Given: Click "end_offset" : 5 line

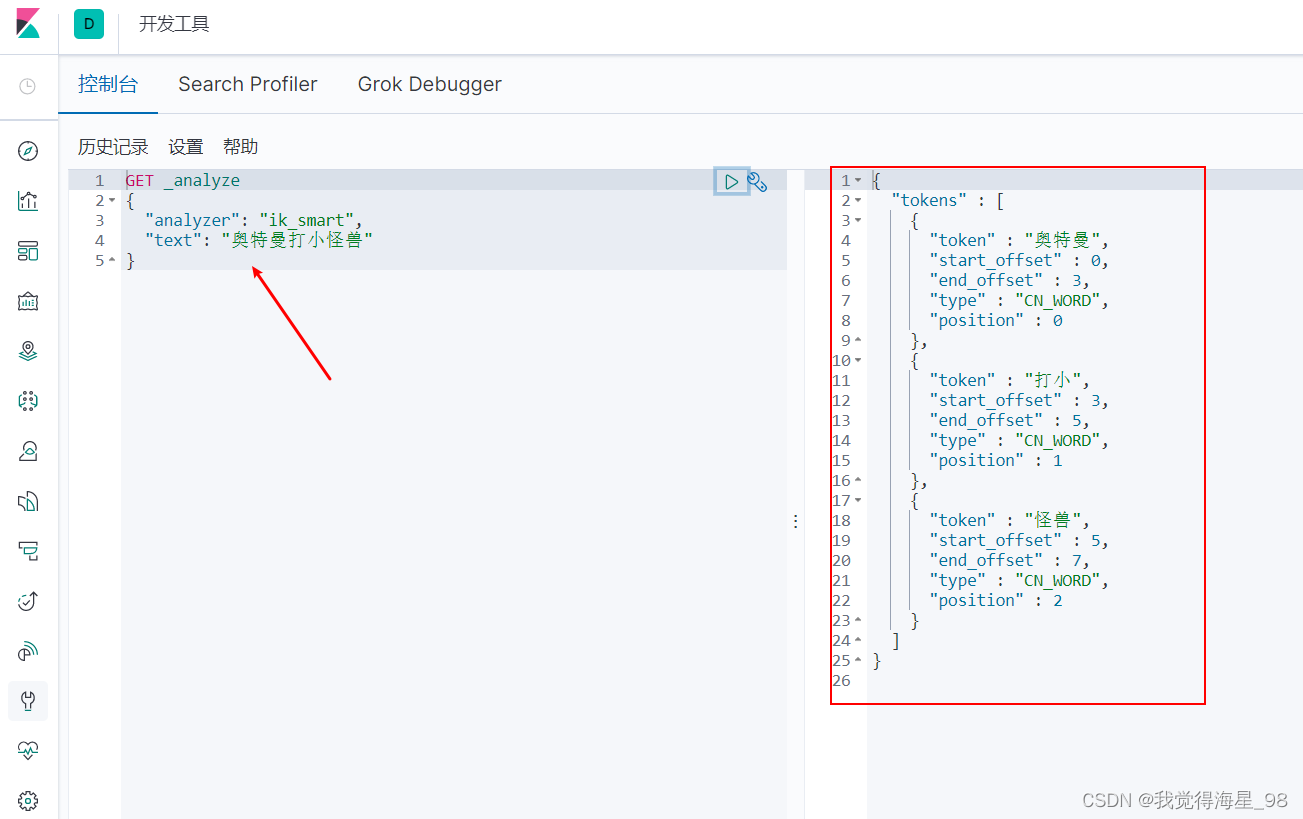Looking at the screenshot, I should (1009, 421).
